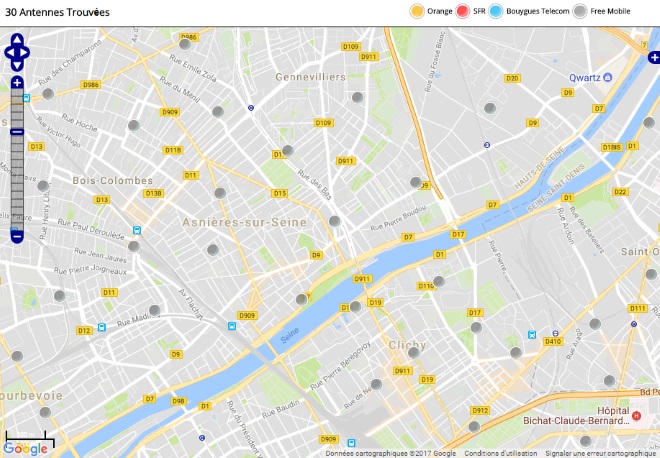Click the train station icon left of Rue Madiraa

[x=101, y=327]
